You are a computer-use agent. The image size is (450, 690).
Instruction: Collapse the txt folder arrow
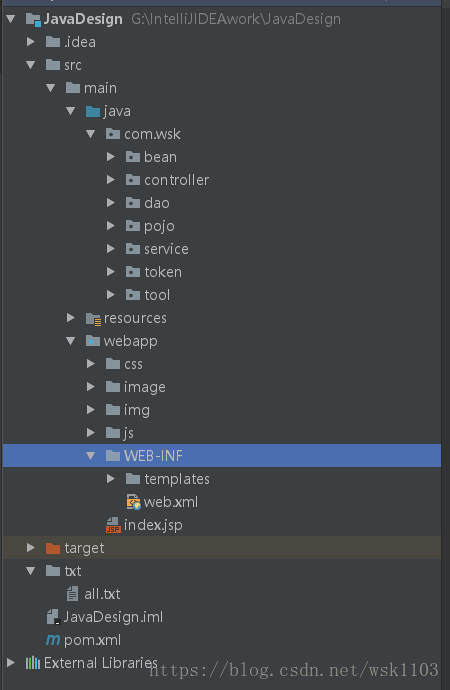pos(31,571)
